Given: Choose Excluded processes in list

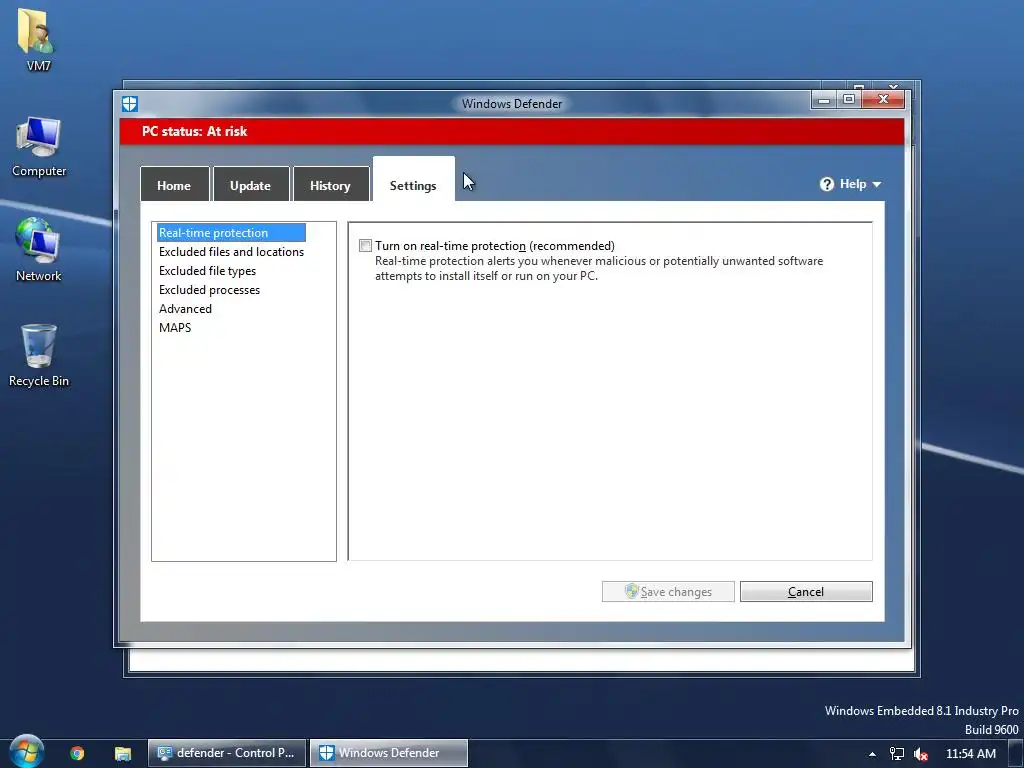Looking at the screenshot, I should point(210,289).
